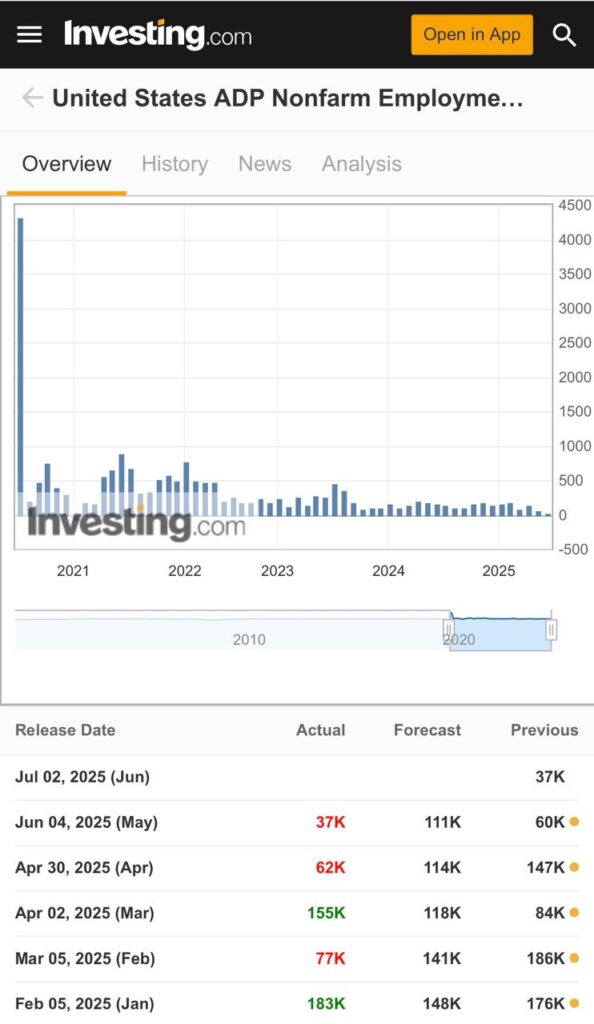Click the Open in App button
The image size is (594, 1024).
pyautogui.click(x=472, y=35)
